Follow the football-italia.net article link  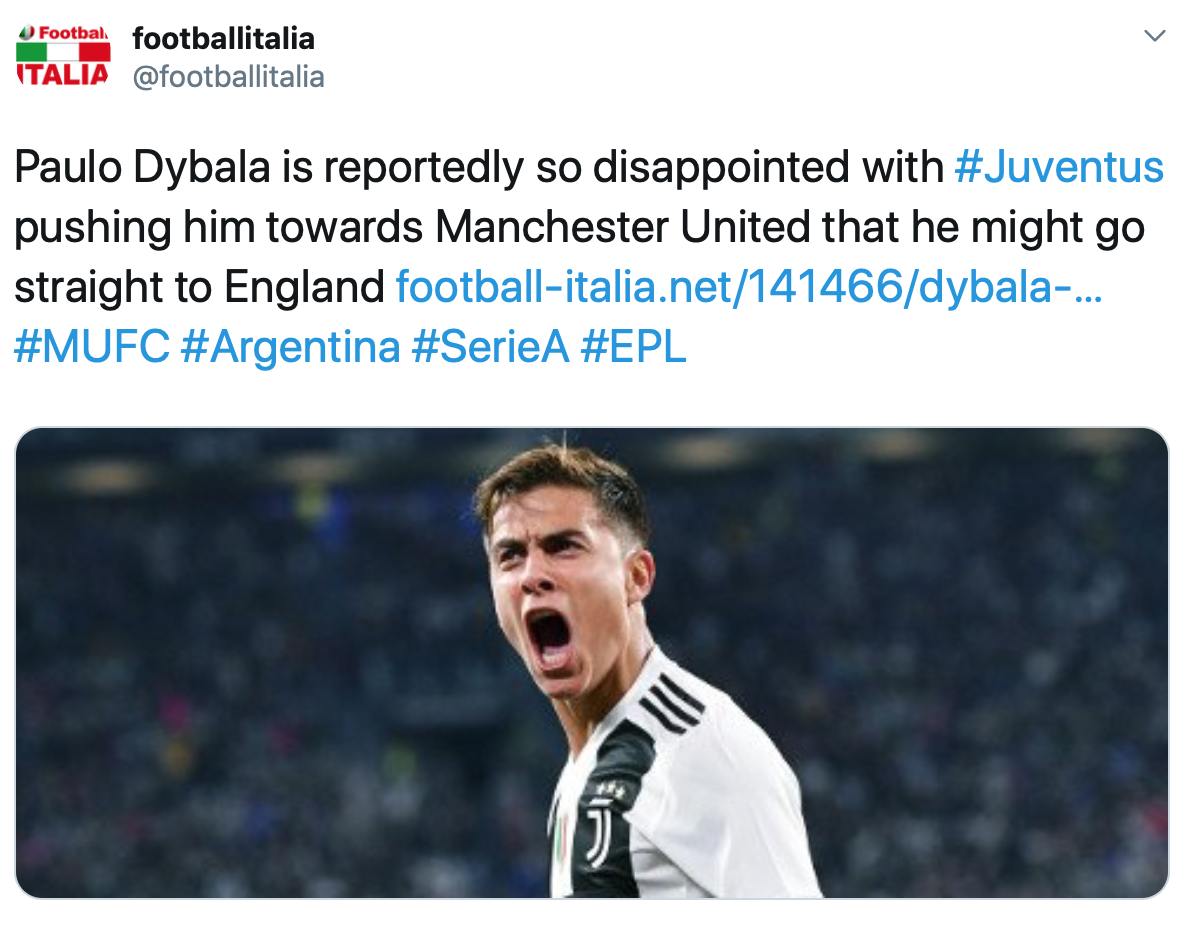(x=748, y=287)
